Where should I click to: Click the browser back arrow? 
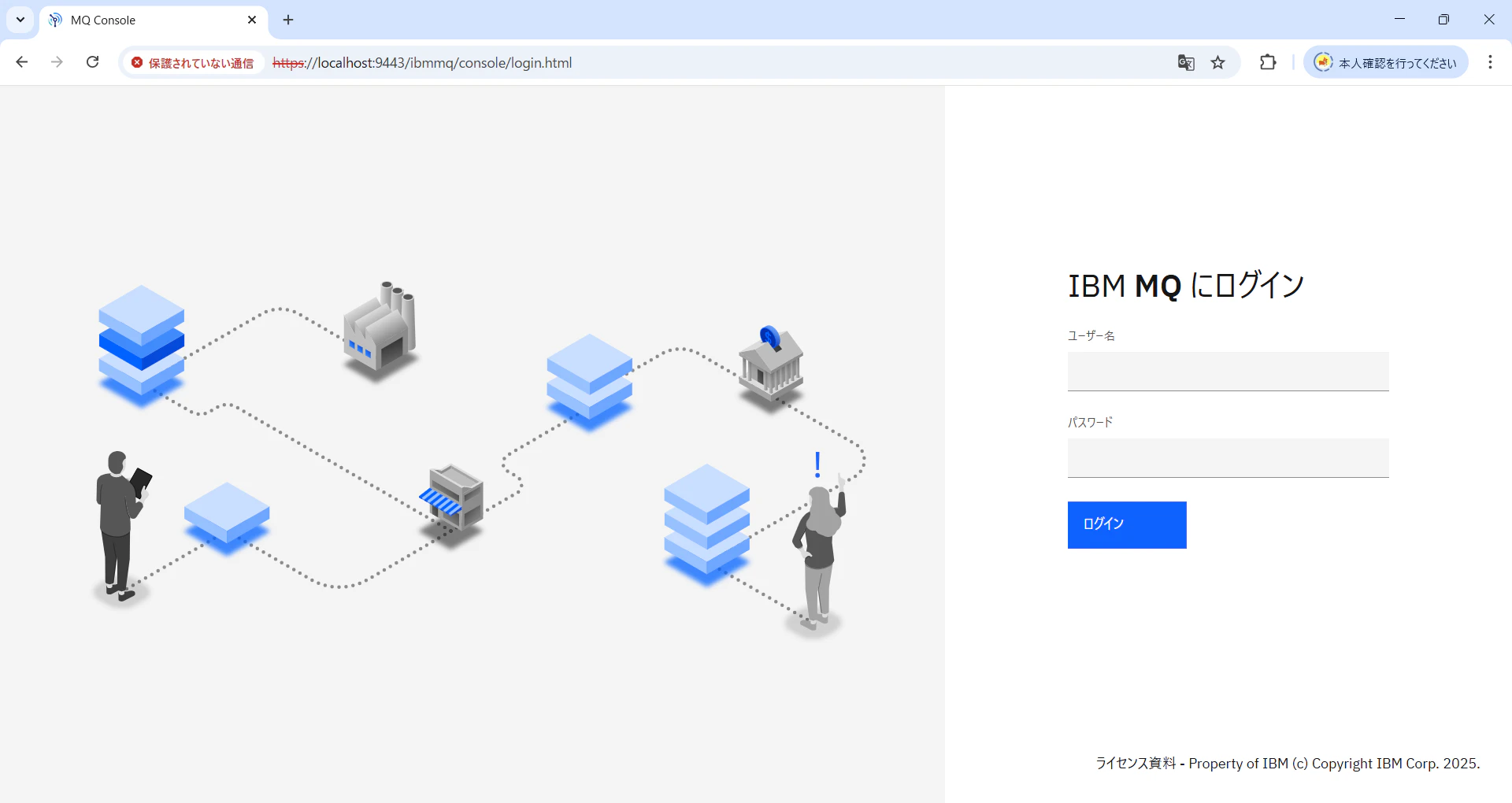click(x=22, y=62)
